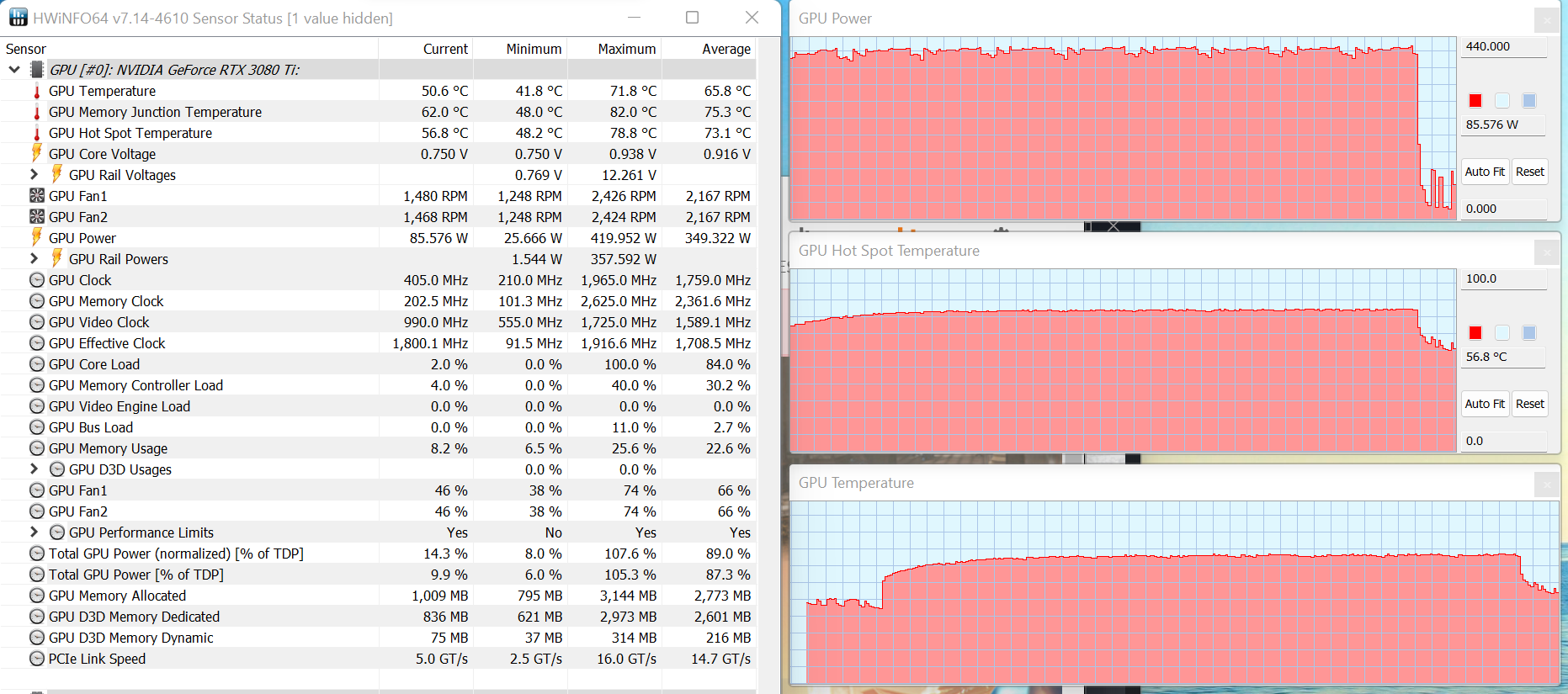The width and height of the screenshot is (1568, 694).
Task: Click the 100.0 maximum field in Hot Spot graph
Action: click(x=1504, y=279)
